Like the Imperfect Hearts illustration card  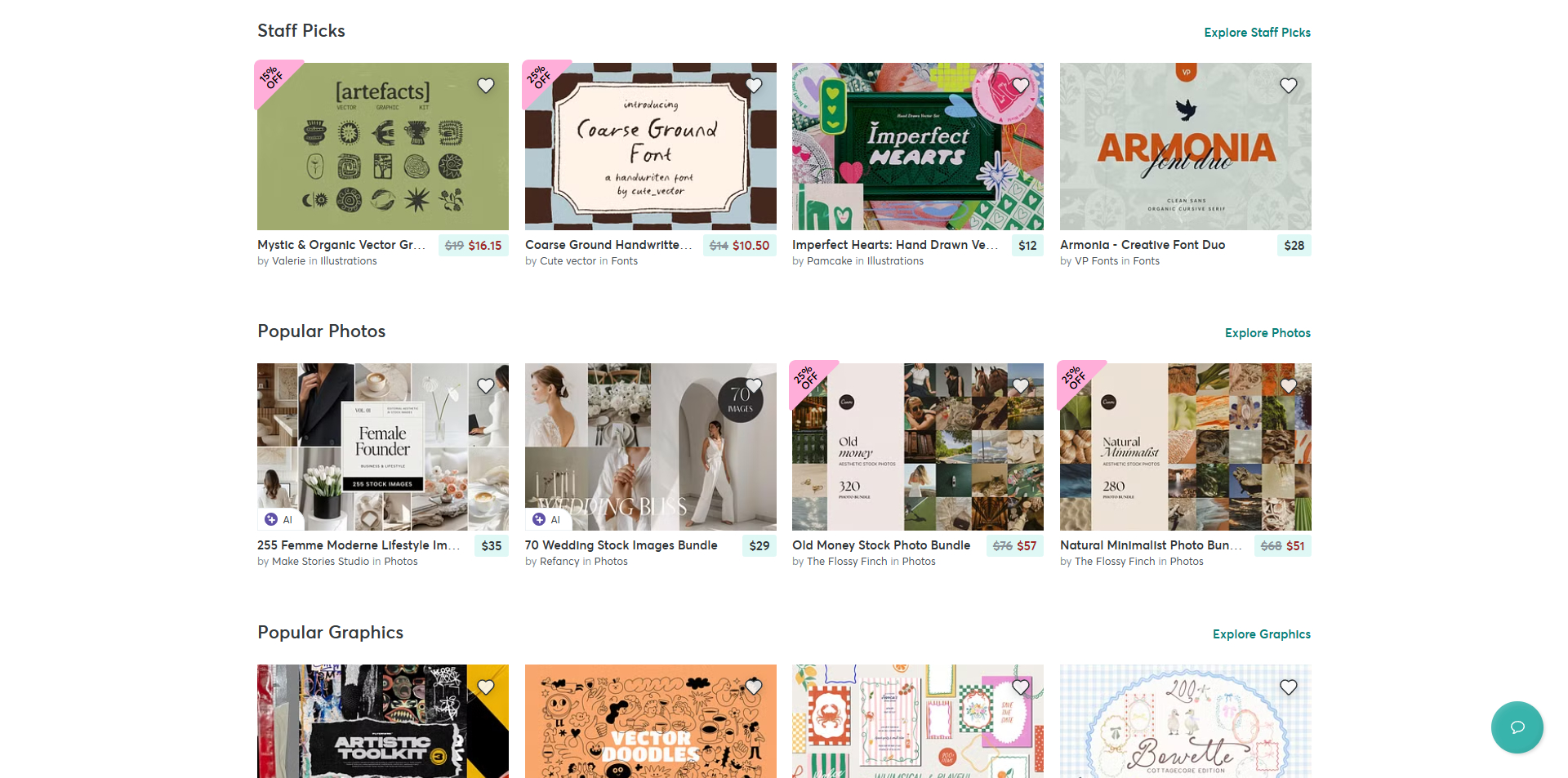(x=1021, y=86)
